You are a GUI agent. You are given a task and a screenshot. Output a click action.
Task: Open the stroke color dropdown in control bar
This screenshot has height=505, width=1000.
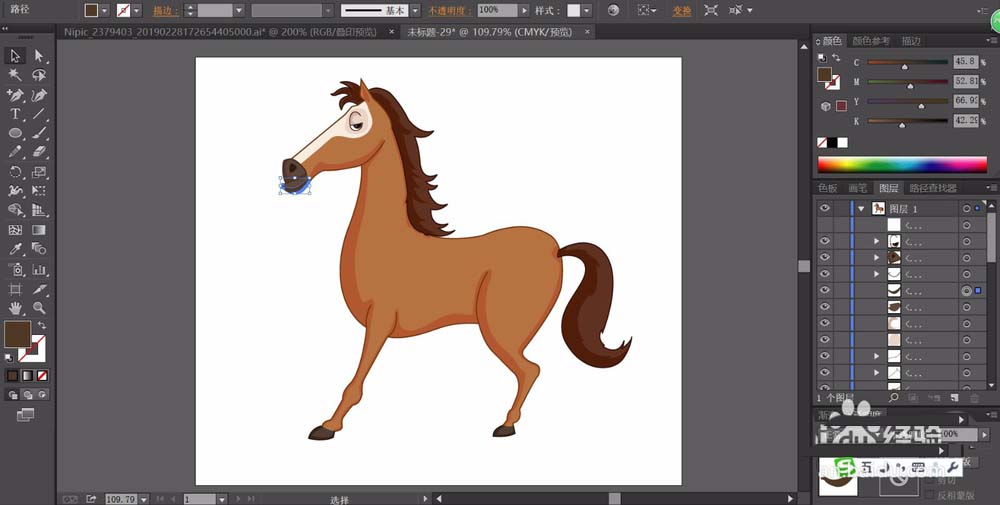[136, 11]
